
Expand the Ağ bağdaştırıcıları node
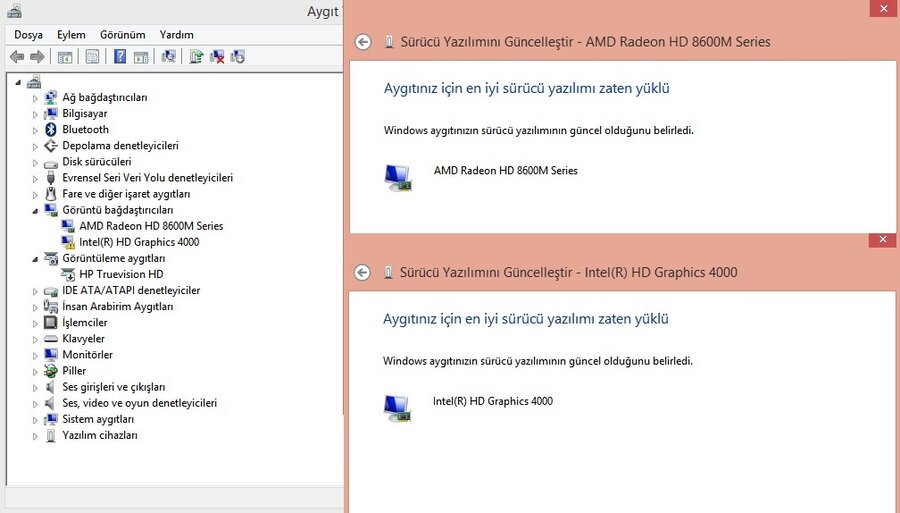pyautogui.click(x=36, y=98)
